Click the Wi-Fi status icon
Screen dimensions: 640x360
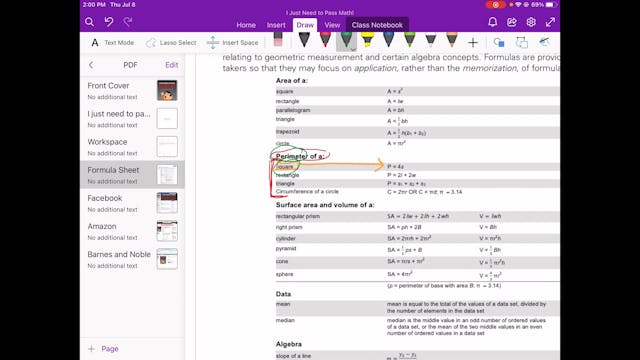pyautogui.click(x=518, y=5)
